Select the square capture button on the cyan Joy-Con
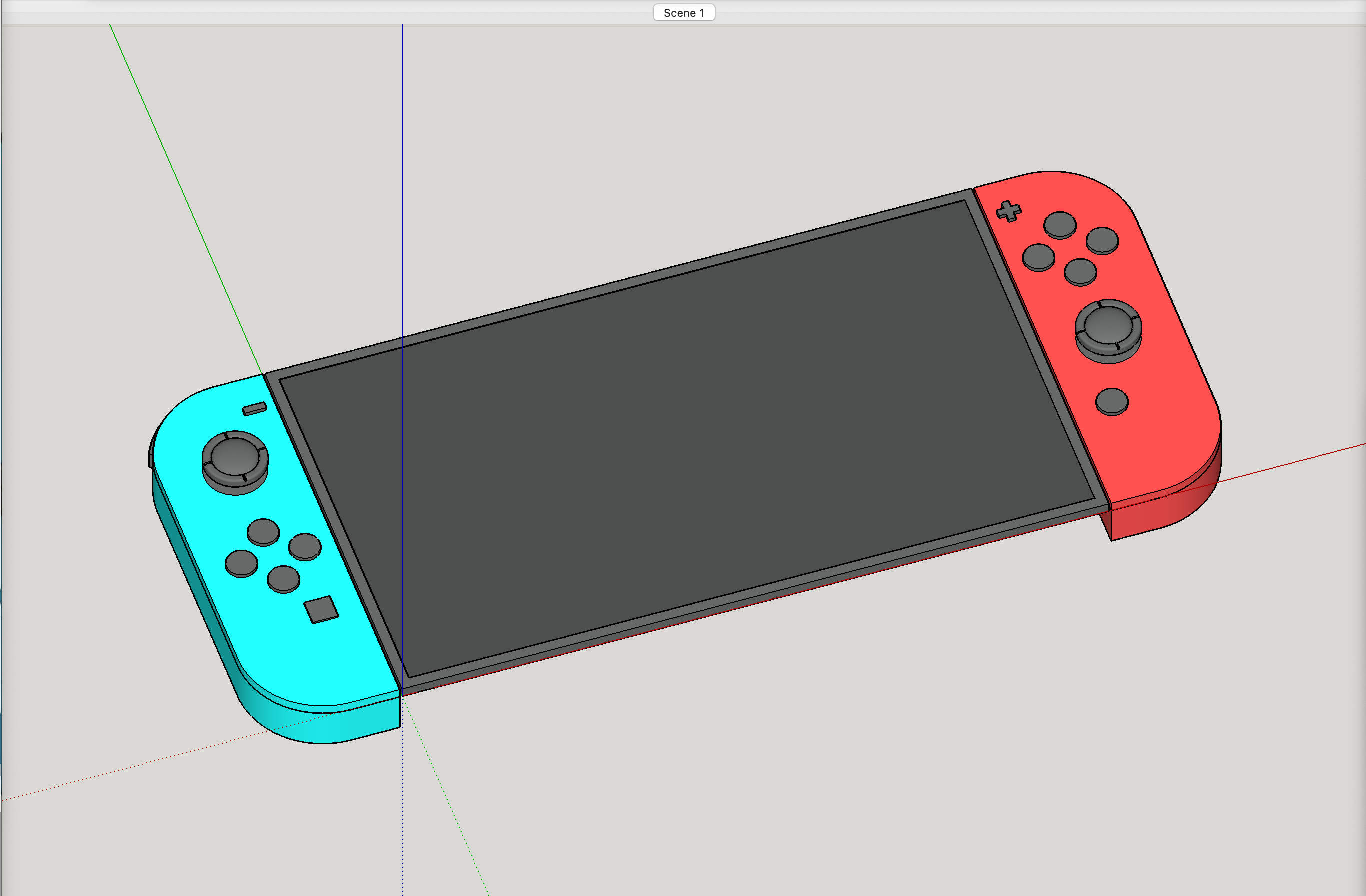The height and width of the screenshot is (896, 1366). pos(321,609)
